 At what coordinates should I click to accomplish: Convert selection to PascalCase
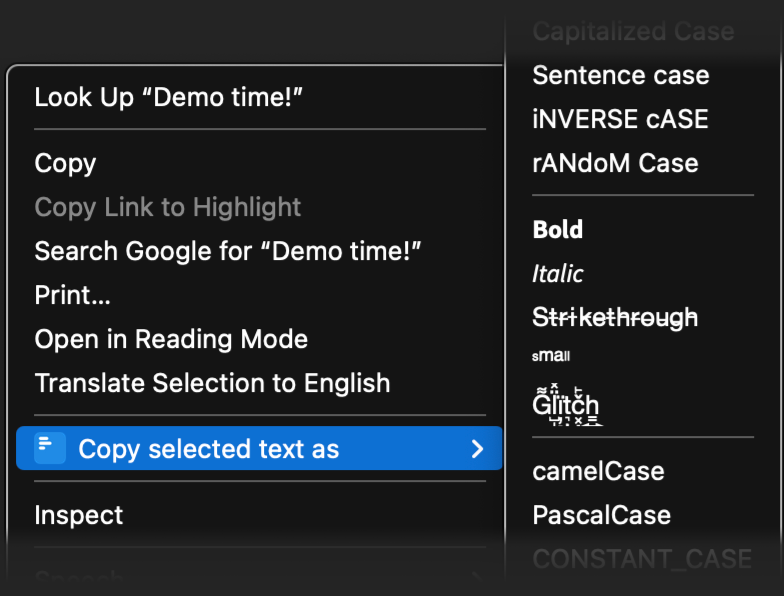click(x=601, y=515)
